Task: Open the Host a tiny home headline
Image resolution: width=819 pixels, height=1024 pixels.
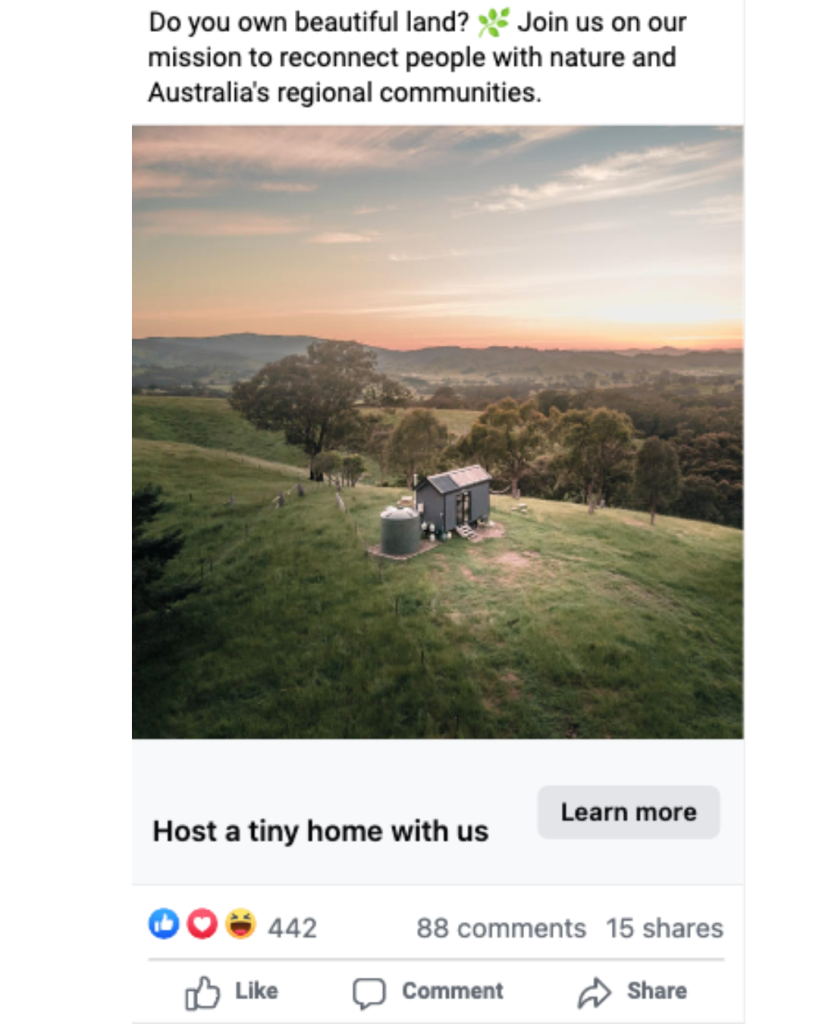Action: pos(320,831)
